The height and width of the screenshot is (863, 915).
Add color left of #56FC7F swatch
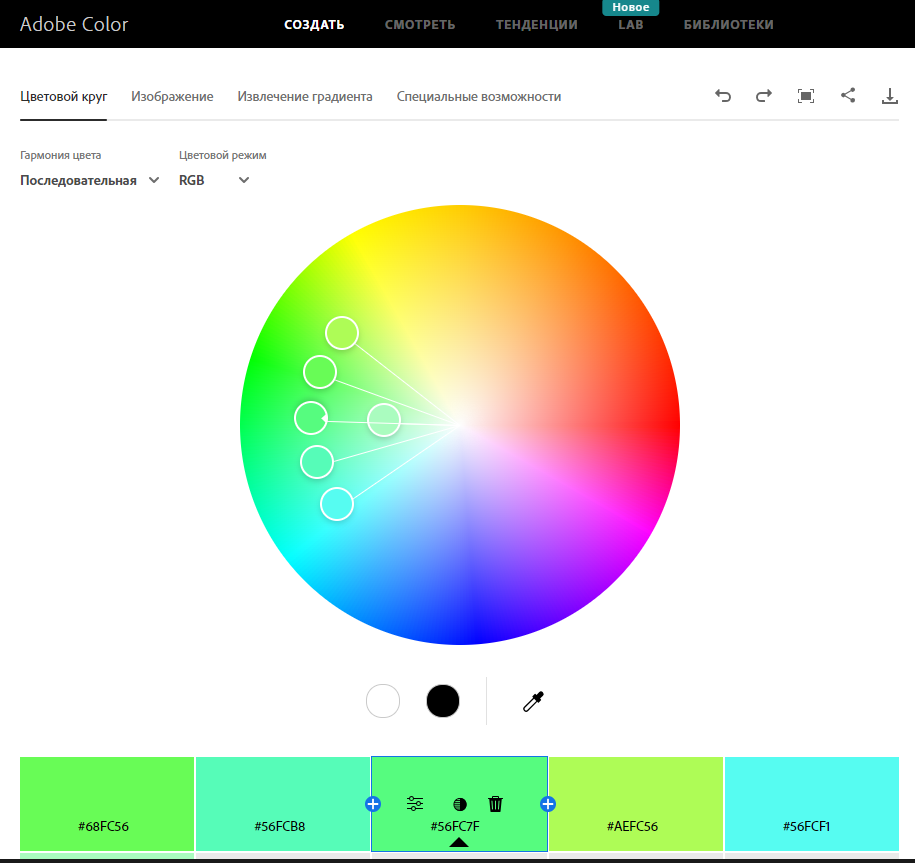tap(373, 804)
